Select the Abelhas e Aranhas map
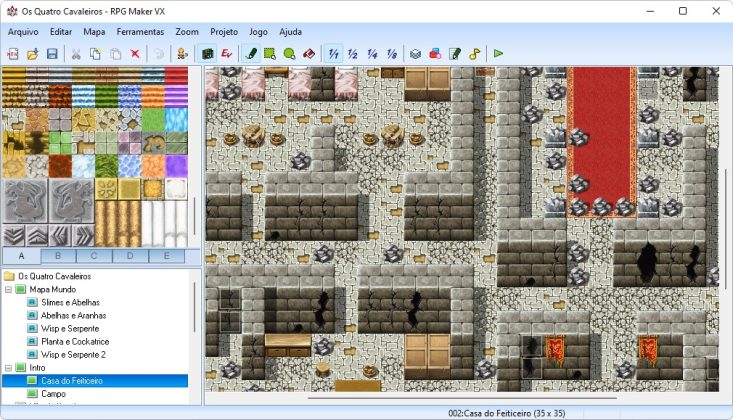The height and width of the screenshot is (420, 733). (73, 316)
